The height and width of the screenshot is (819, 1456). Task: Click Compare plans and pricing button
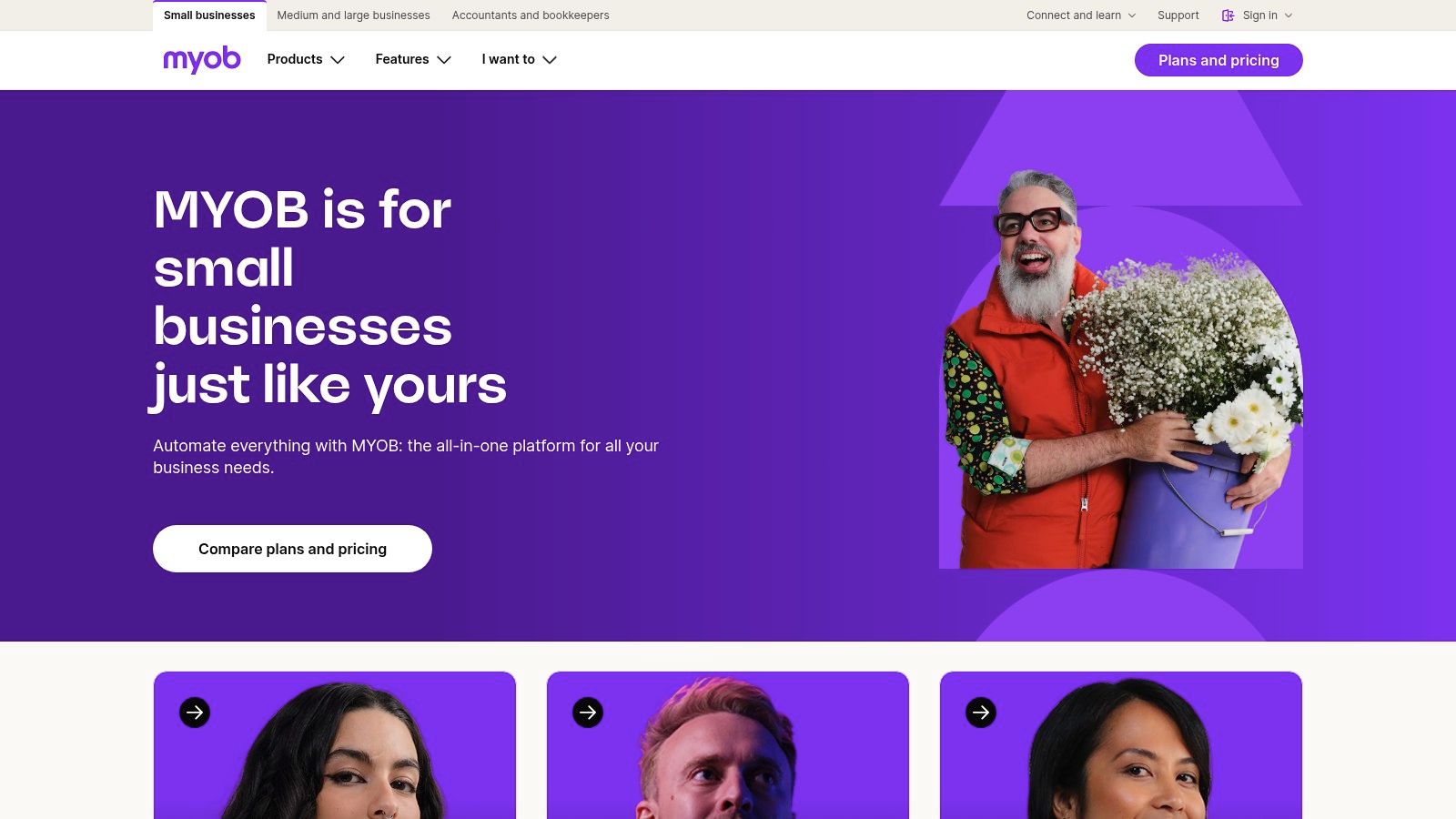[x=292, y=549]
